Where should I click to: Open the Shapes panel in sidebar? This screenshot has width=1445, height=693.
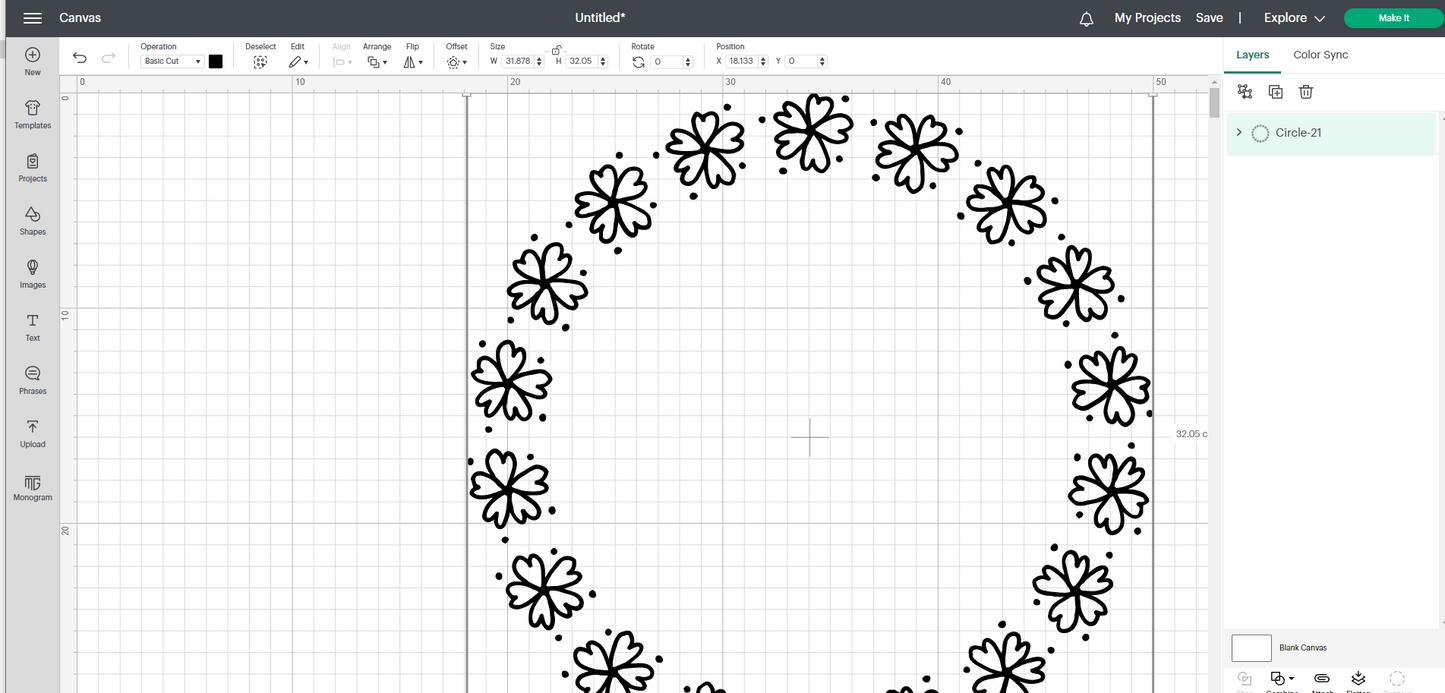click(x=32, y=220)
